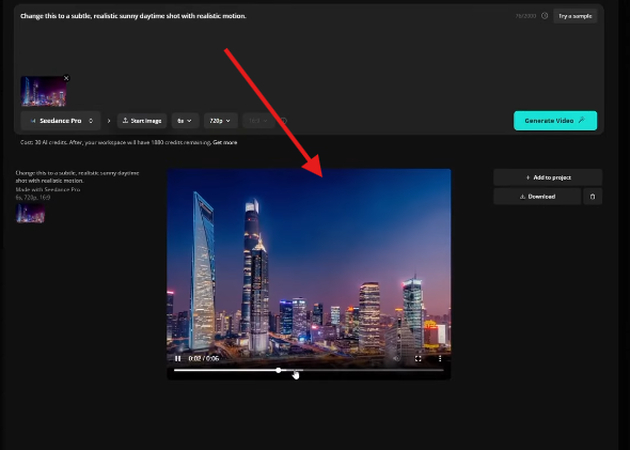The image size is (630, 450).
Task: Open the 720p resolution dropdown
Action: [220, 121]
